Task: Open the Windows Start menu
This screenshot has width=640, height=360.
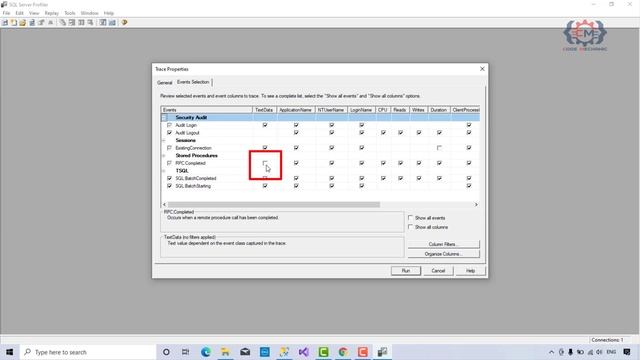Action: [9, 352]
